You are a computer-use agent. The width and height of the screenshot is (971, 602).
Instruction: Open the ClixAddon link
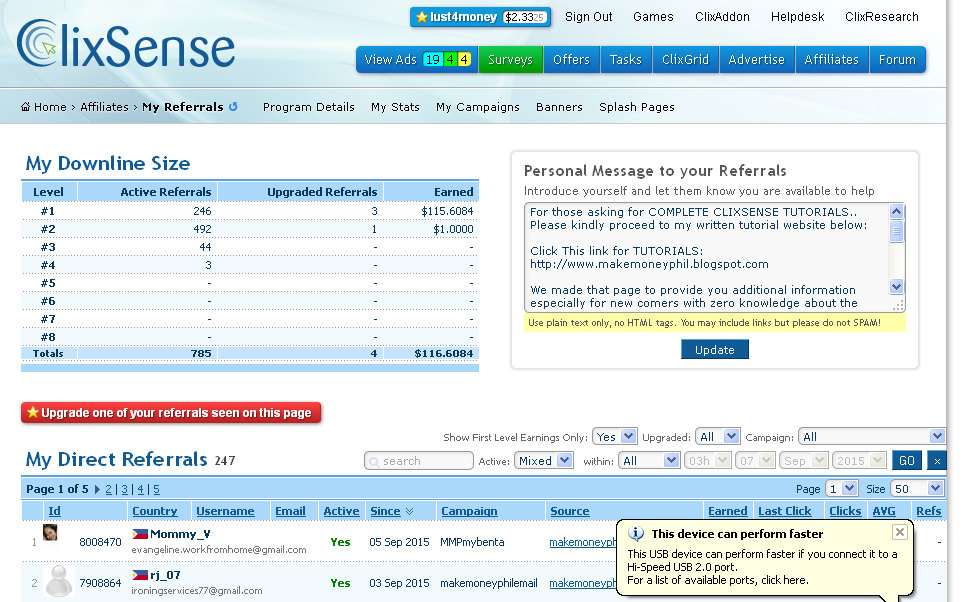[722, 17]
